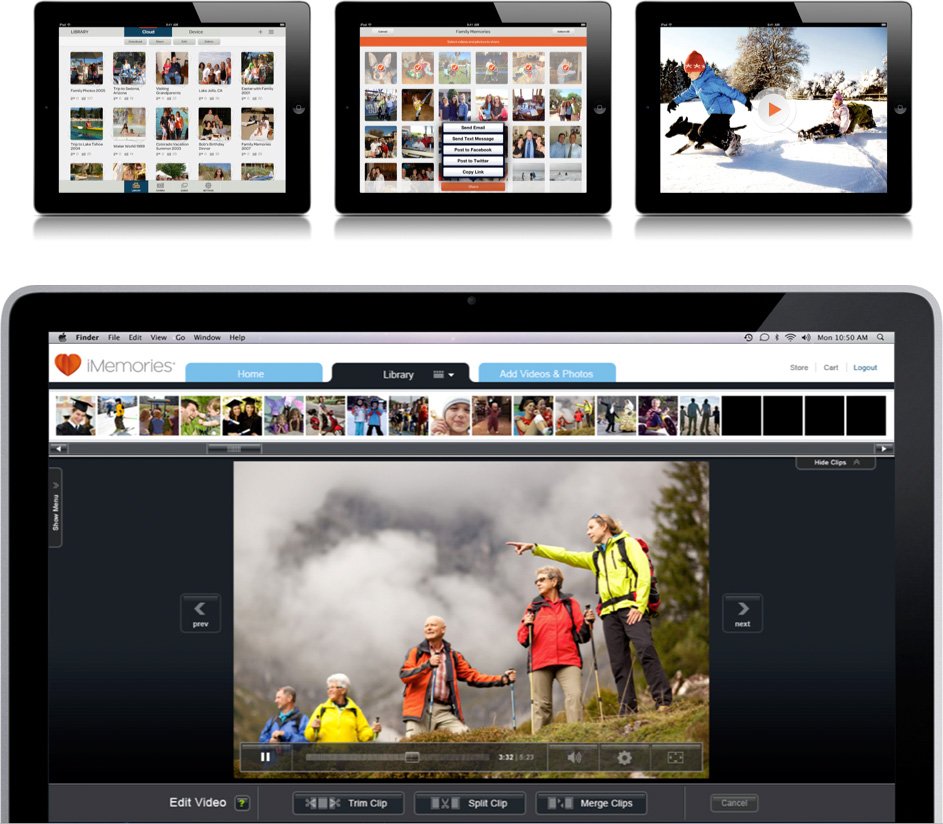Click the video progress slider handle
This screenshot has width=943, height=824.
[x=411, y=757]
